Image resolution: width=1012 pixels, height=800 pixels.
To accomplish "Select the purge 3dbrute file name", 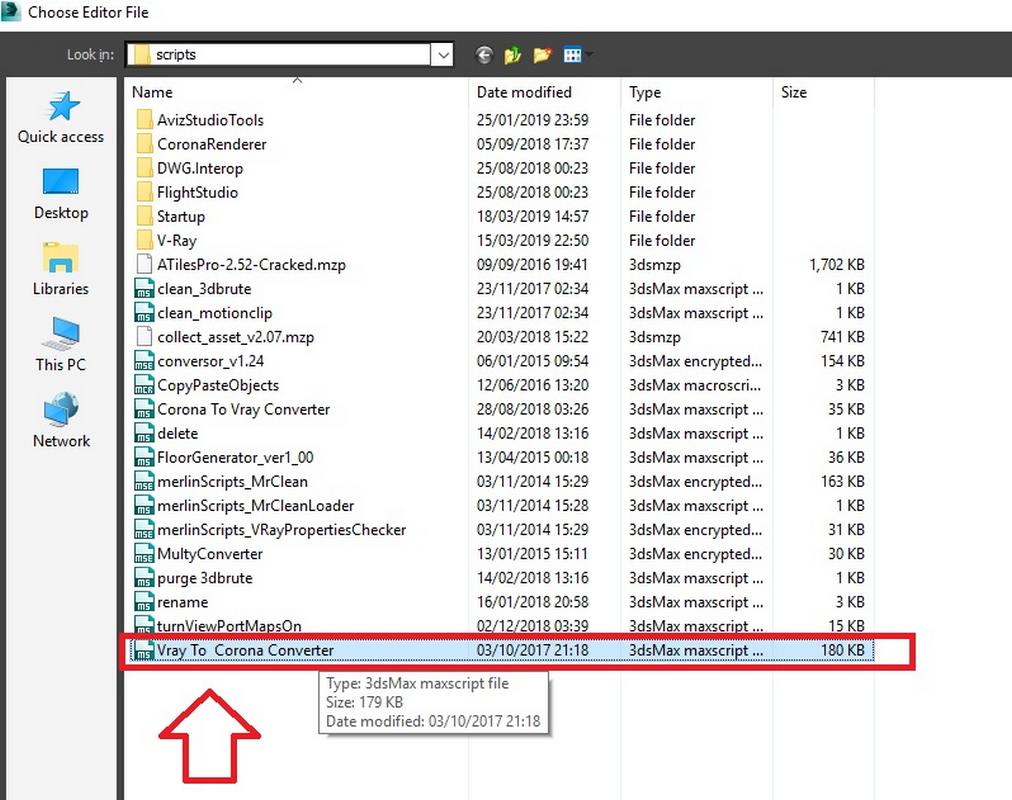I will (x=205, y=578).
